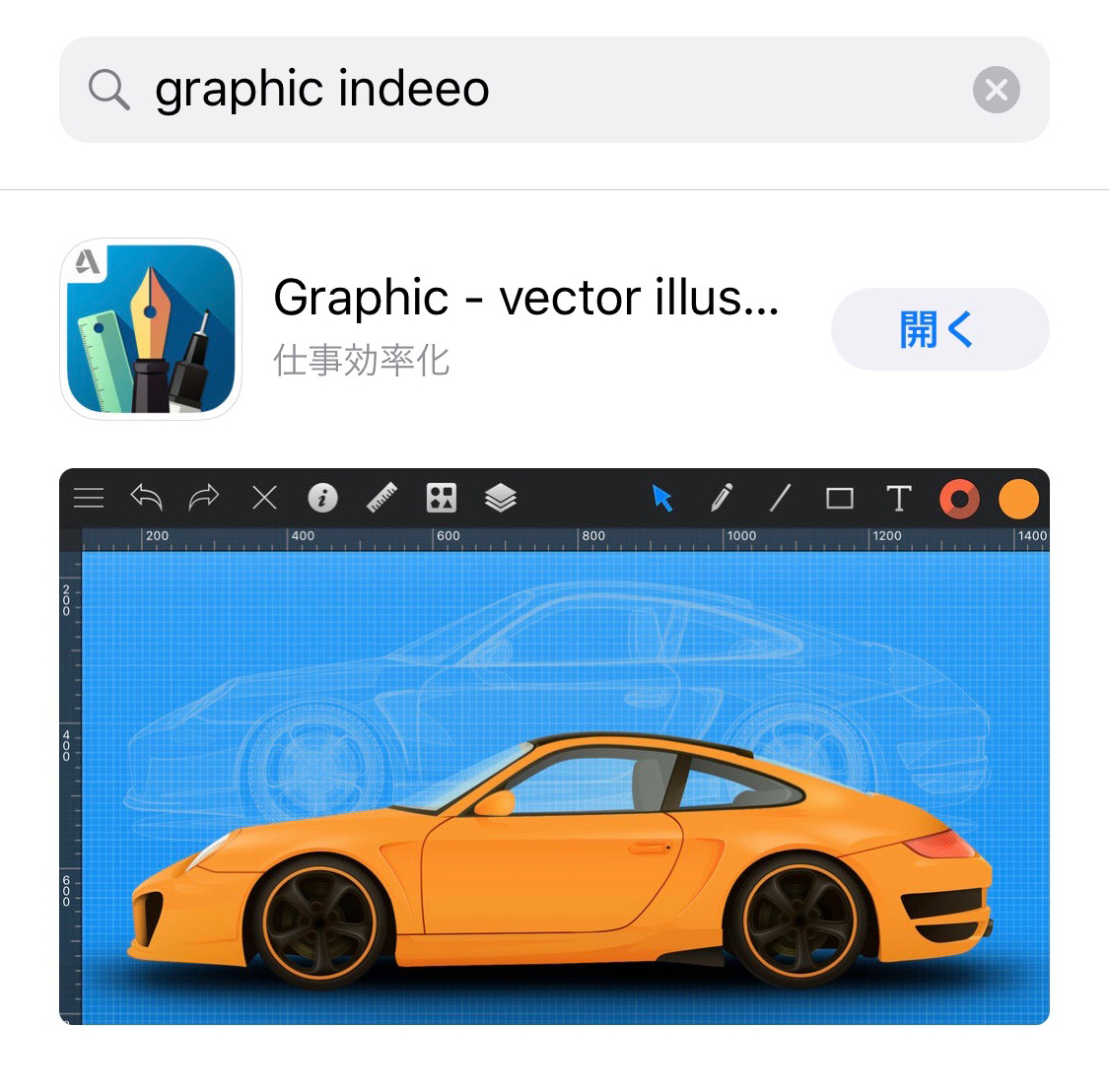Viewport: 1109px width, 1092px height.
Task: Select the T text tool
Action: tap(899, 498)
